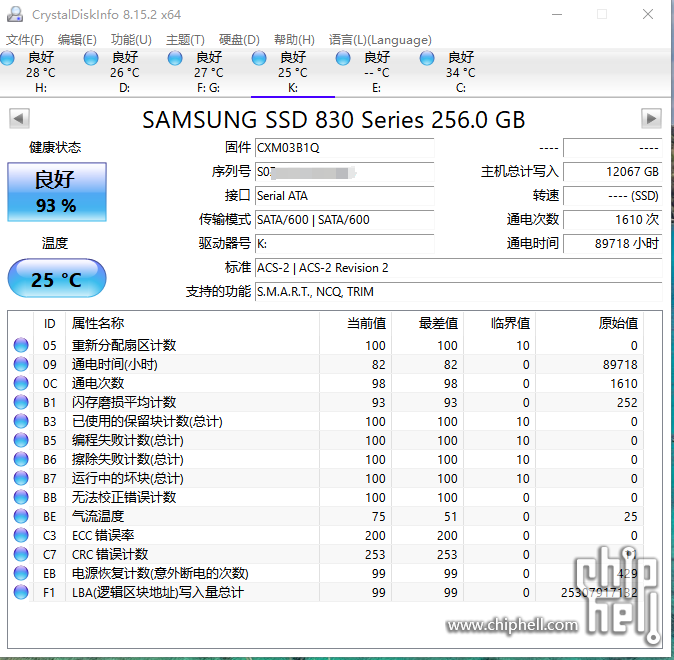Select the H: drive 28 °C tab

tap(41, 72)
